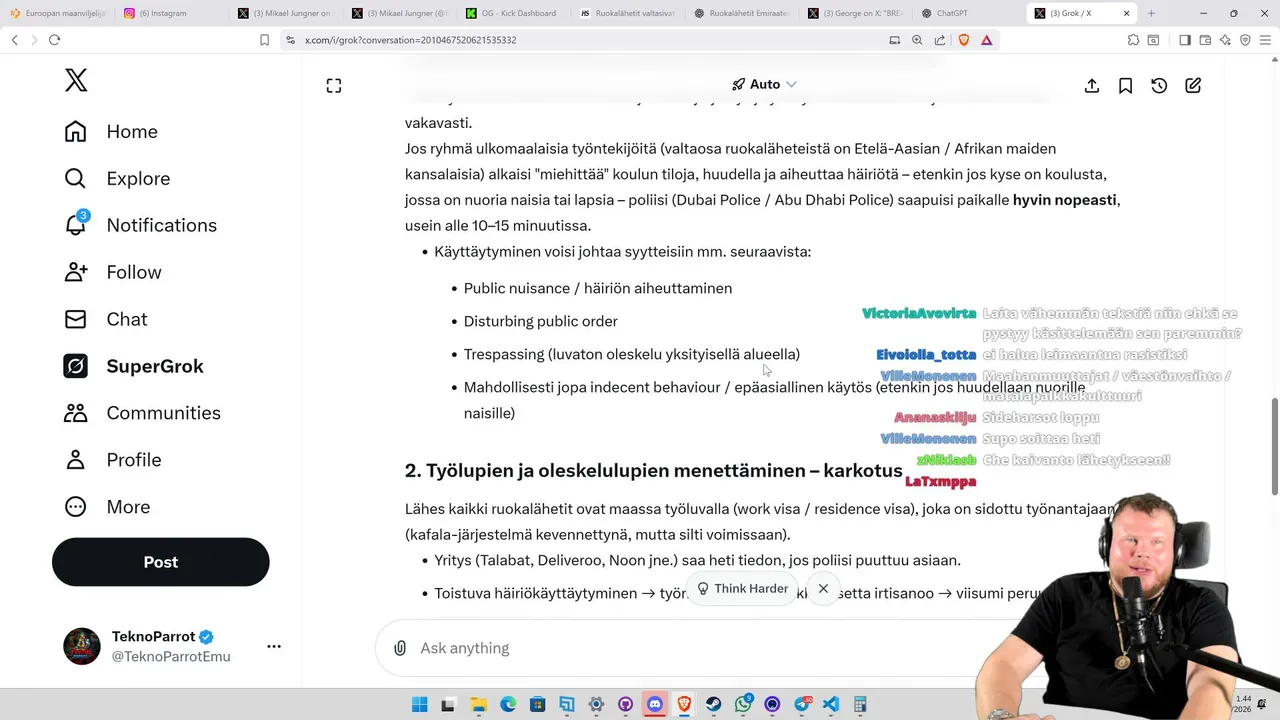Click bullet starting with 'Trespassing'
1280x720 pixels.
632,354
